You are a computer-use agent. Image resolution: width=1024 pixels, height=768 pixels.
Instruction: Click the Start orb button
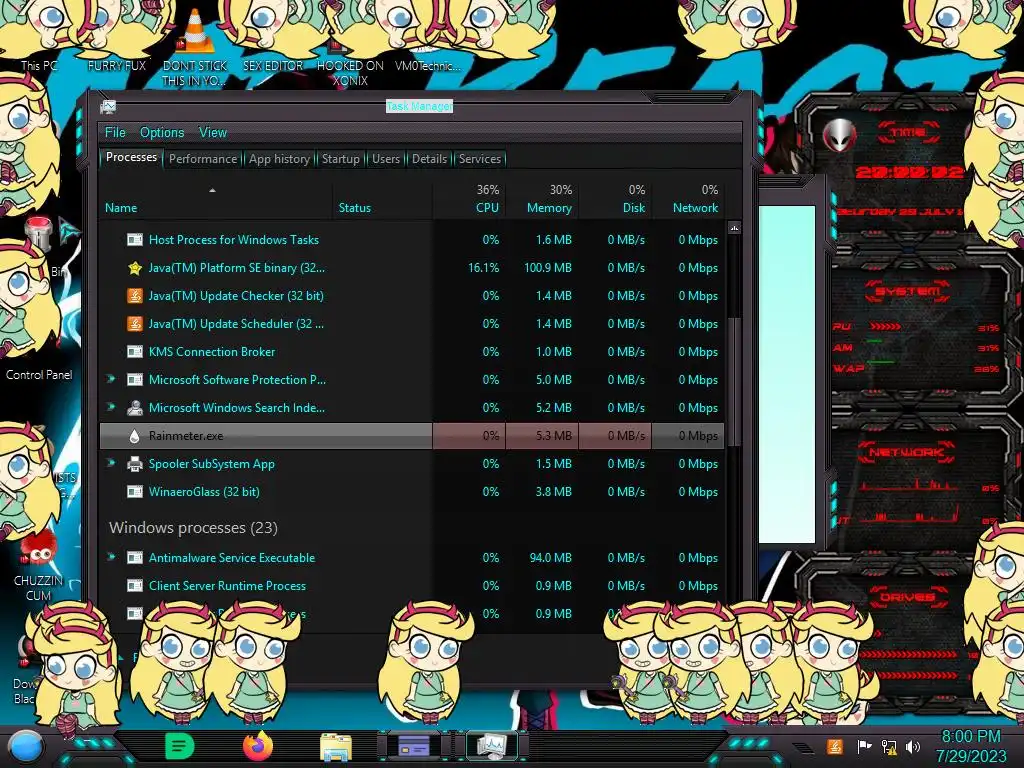click(x=26, y=747)
